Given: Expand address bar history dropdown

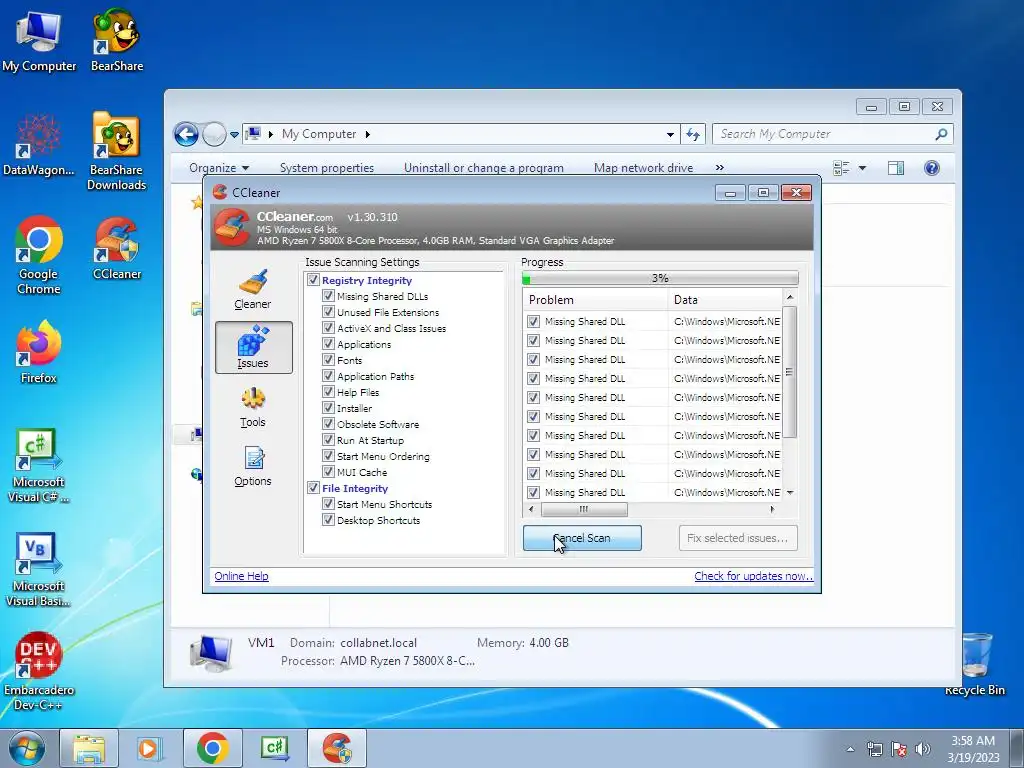Looking at the screenshot, I should pyautogui.click(x=670, y=135).
